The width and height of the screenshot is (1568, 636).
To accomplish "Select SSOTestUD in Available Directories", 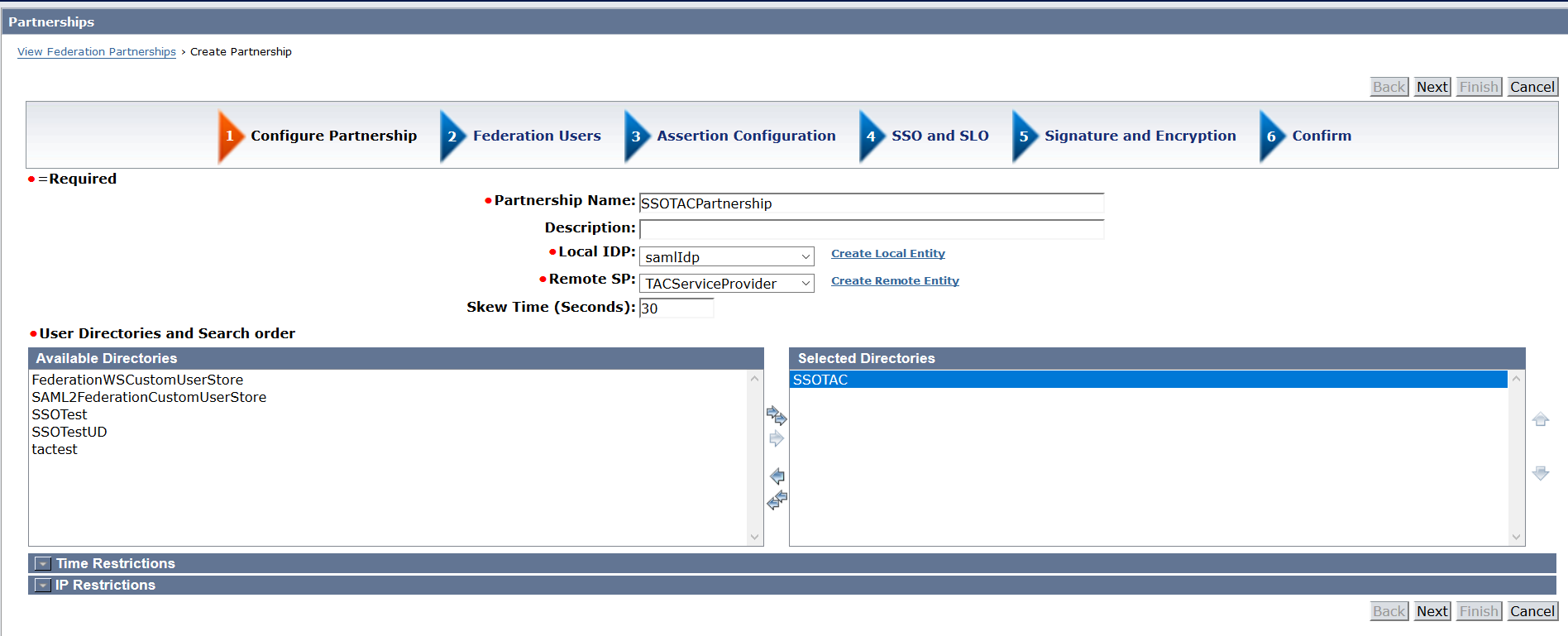I will tap(69, 432).
